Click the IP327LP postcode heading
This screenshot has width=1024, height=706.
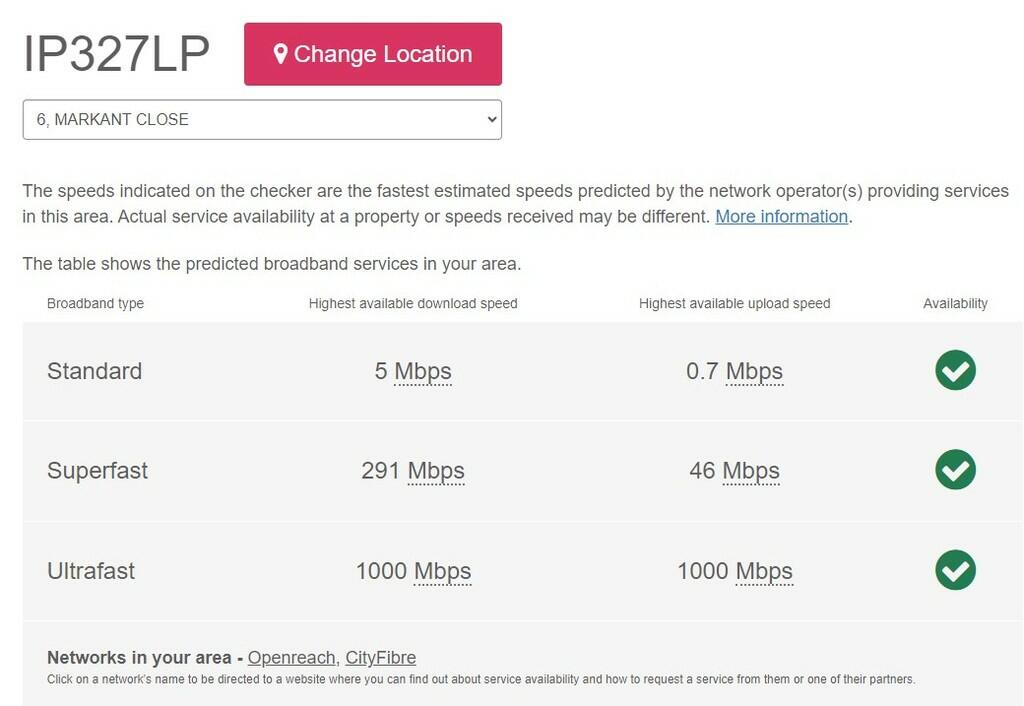click(117, 54)
